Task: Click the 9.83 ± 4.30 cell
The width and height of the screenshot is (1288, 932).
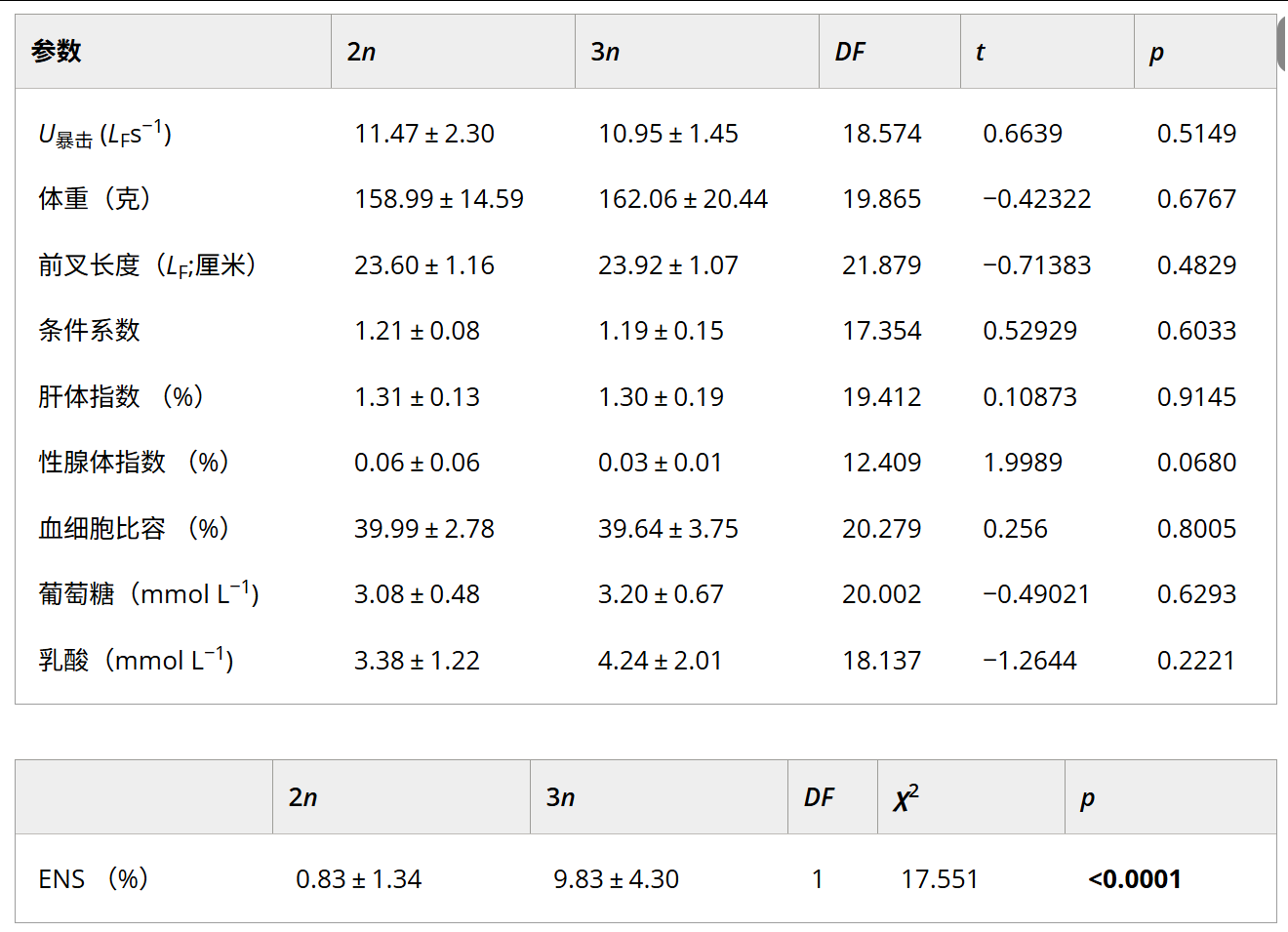Action: [616, 879]
